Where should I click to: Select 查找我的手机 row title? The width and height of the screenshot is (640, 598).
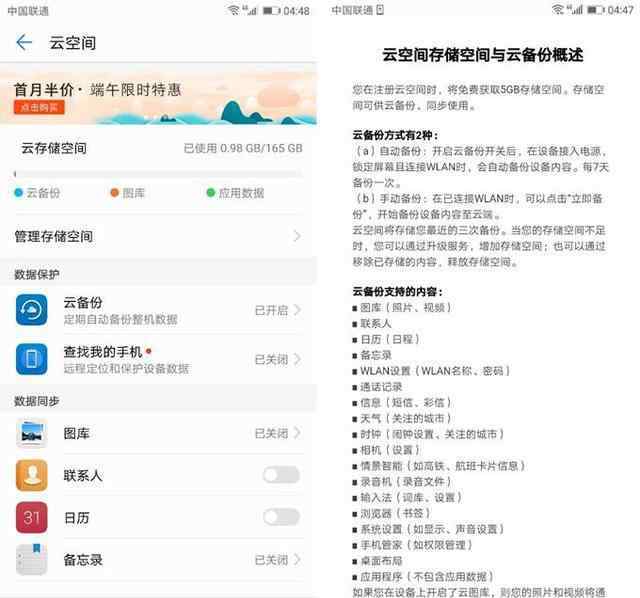click(103, 351)
